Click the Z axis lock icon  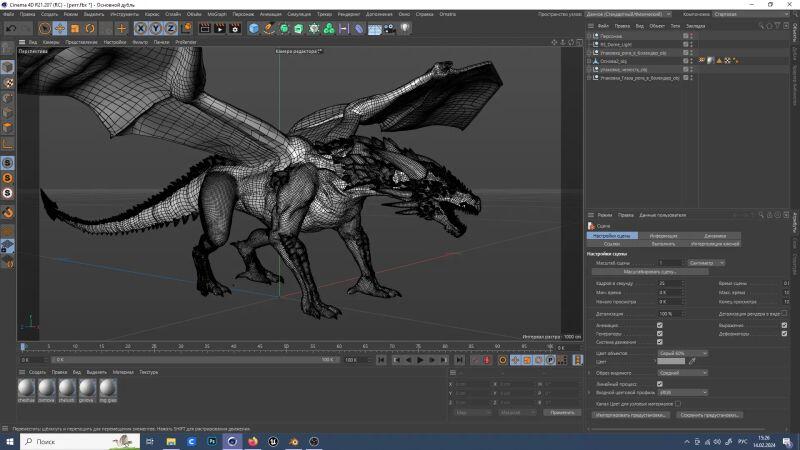[x=171, y=29]
